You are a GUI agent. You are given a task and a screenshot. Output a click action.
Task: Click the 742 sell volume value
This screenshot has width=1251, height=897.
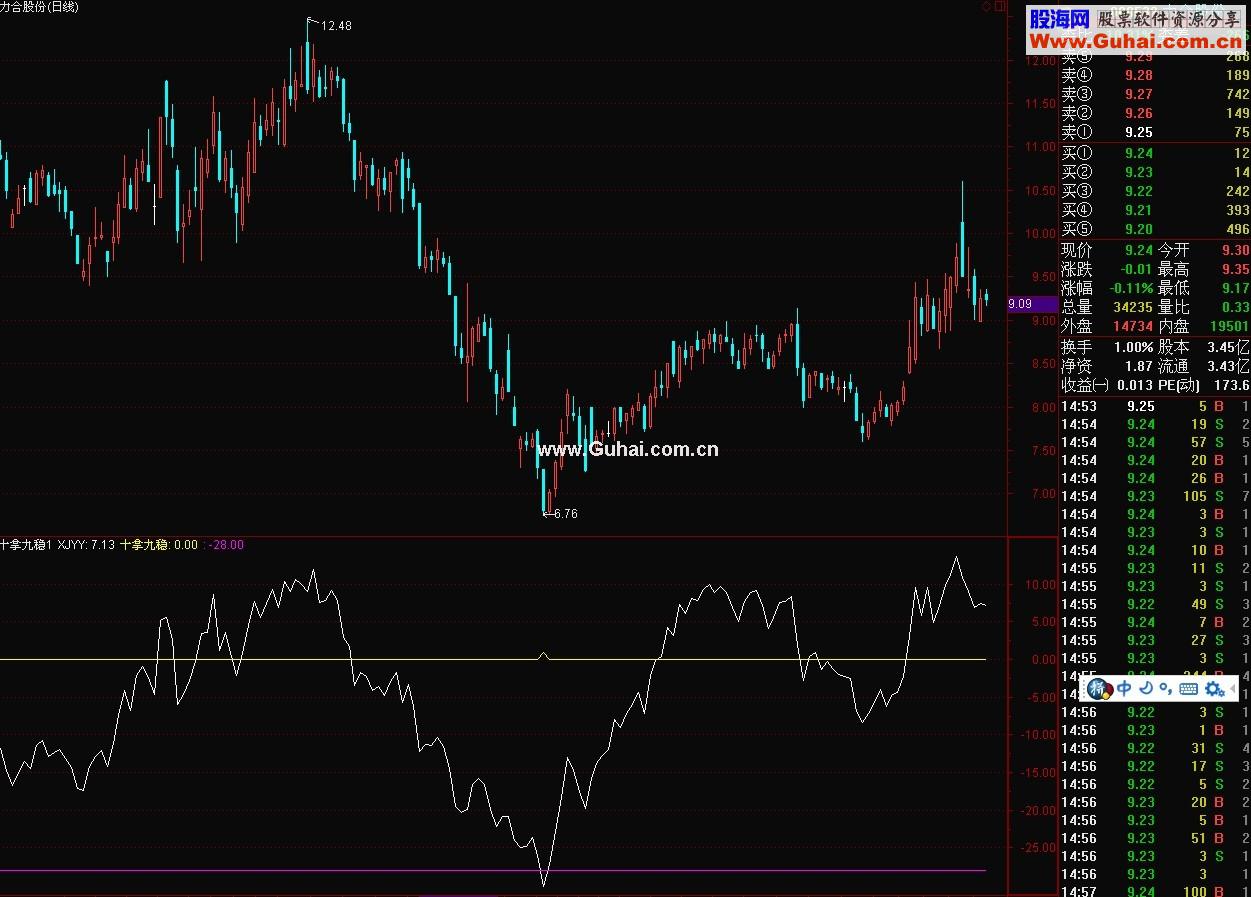pos(1237,94)
